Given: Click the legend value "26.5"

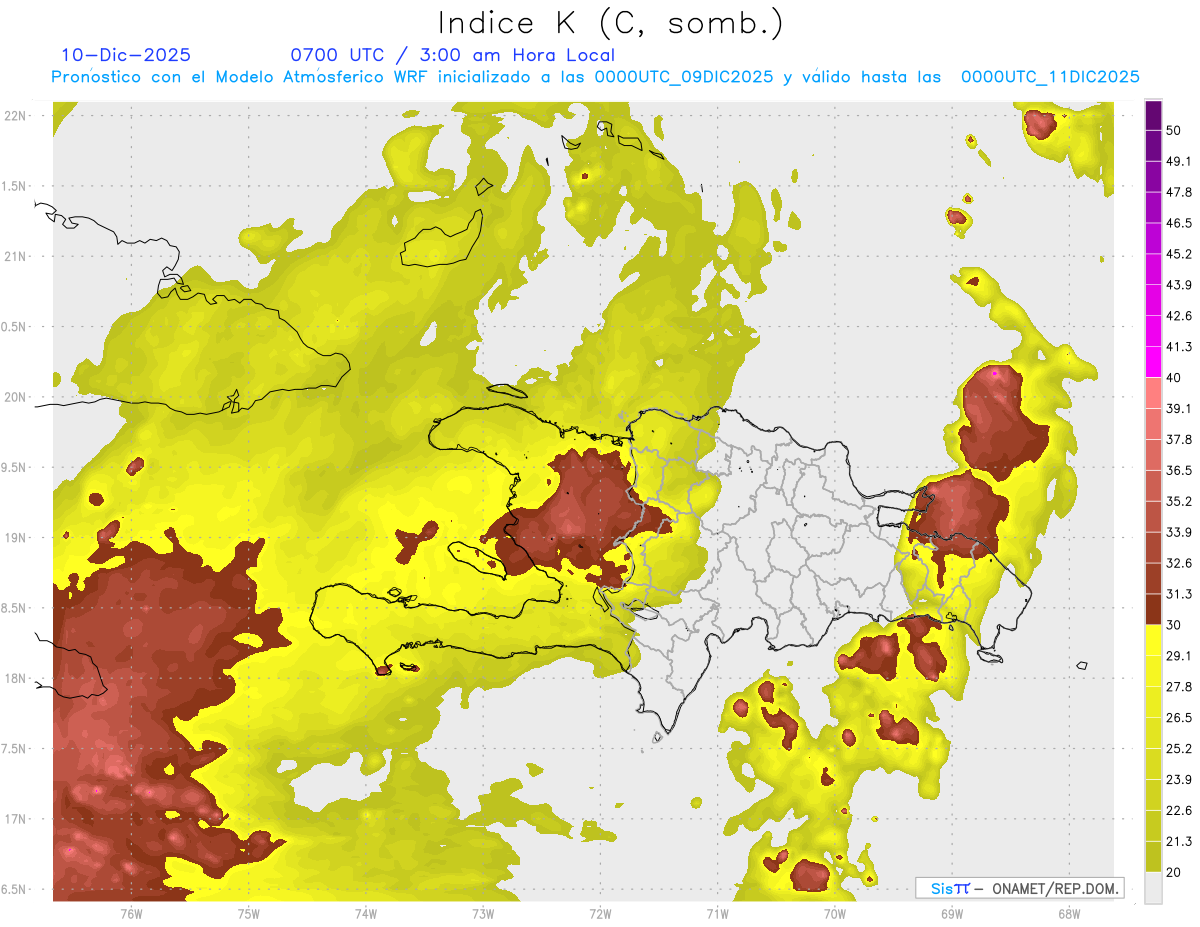Looking at the screenshot, I should click(1179, 718).
